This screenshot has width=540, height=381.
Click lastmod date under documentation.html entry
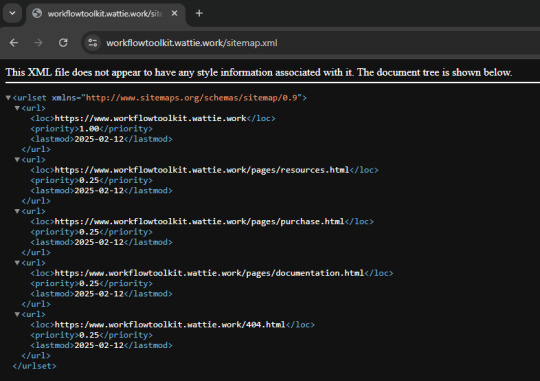coord(99,294)
